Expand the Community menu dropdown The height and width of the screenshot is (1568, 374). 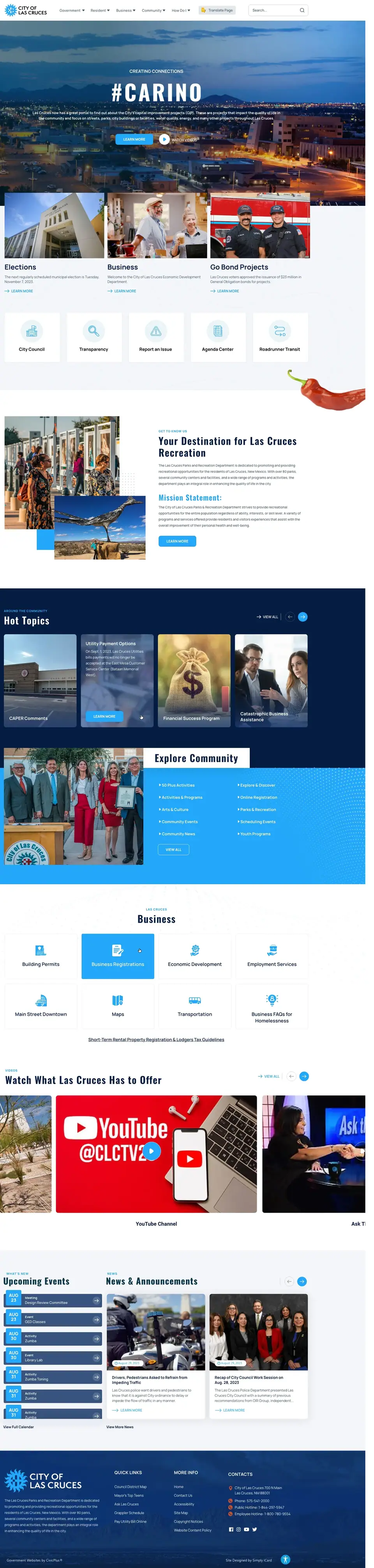pos(153,11)
